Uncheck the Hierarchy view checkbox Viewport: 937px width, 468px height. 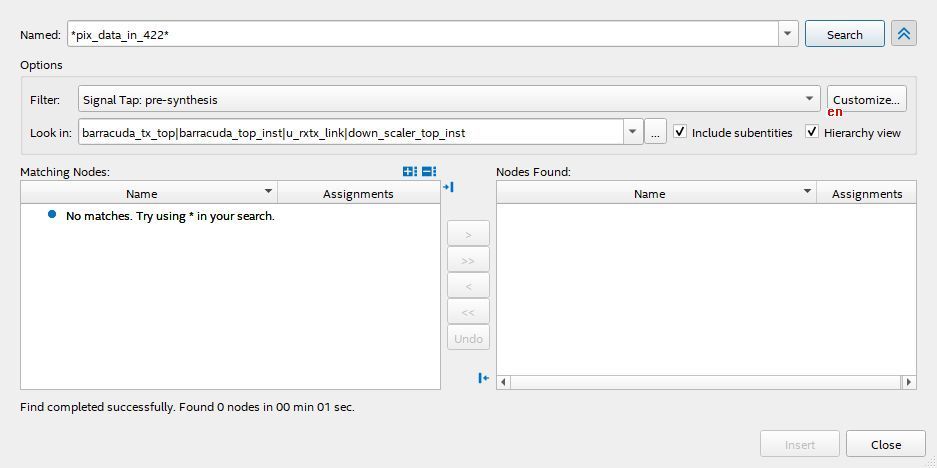tap(812, 132)
